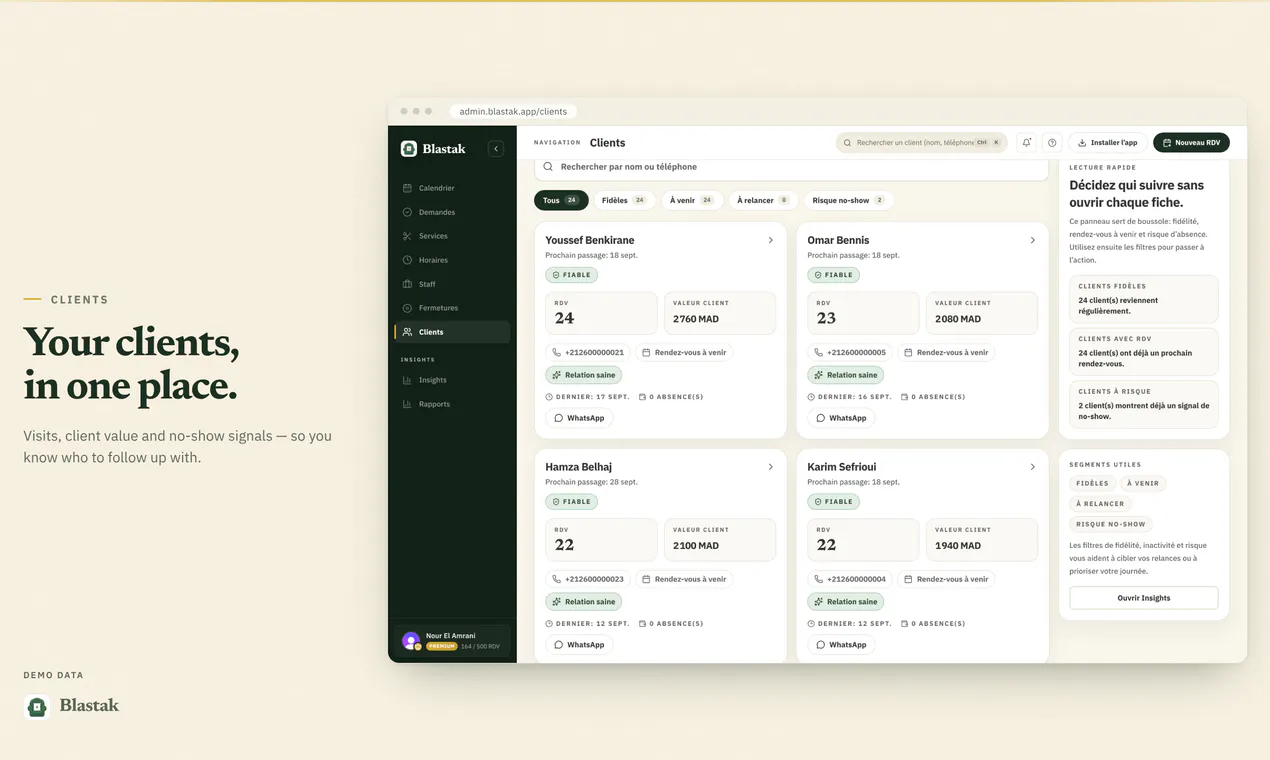Open Nour El Amrani account profile
This screenshot has width=1270, height=760.
452,641
